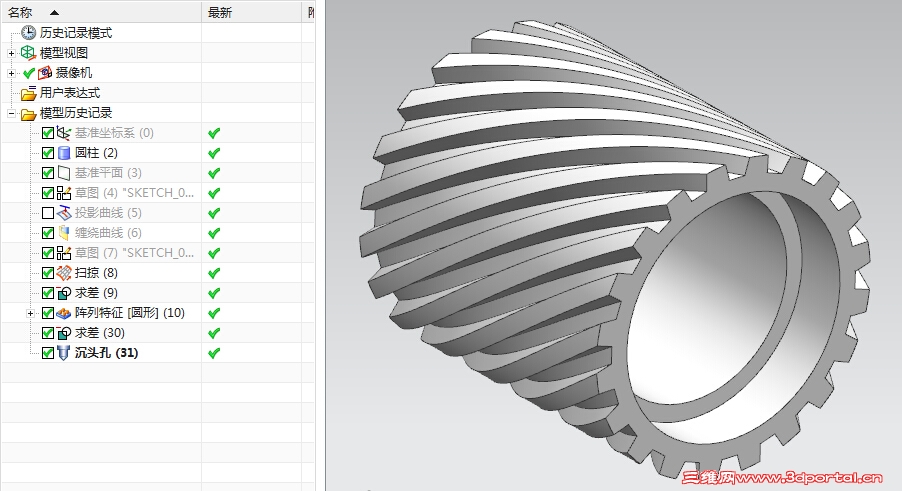Click the status checkmark for 投影曲线 (5)
This screenshot has width=902, height=491.
[214, 213]
